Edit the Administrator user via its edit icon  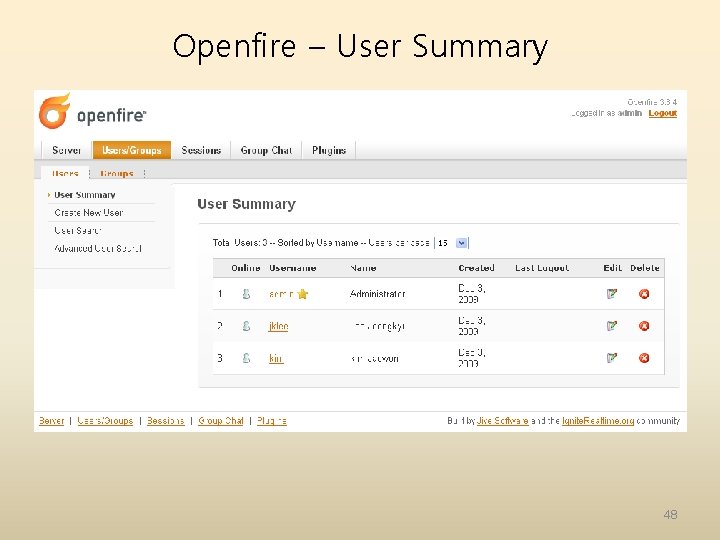point(612,294)
